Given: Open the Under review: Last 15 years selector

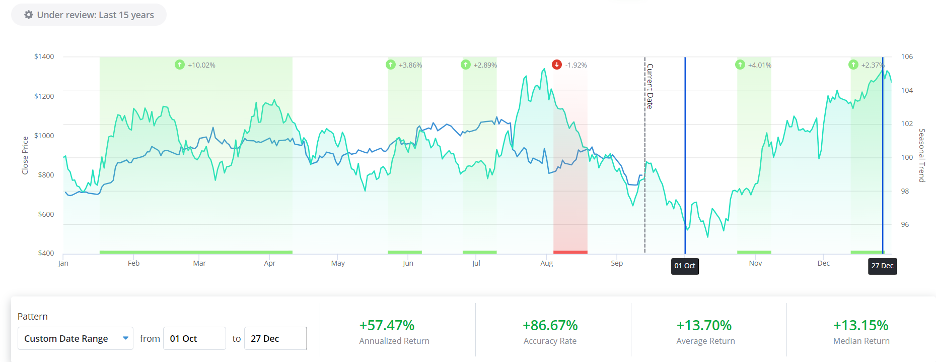Looking at the screenshot, I should click(x=88, y=15).
